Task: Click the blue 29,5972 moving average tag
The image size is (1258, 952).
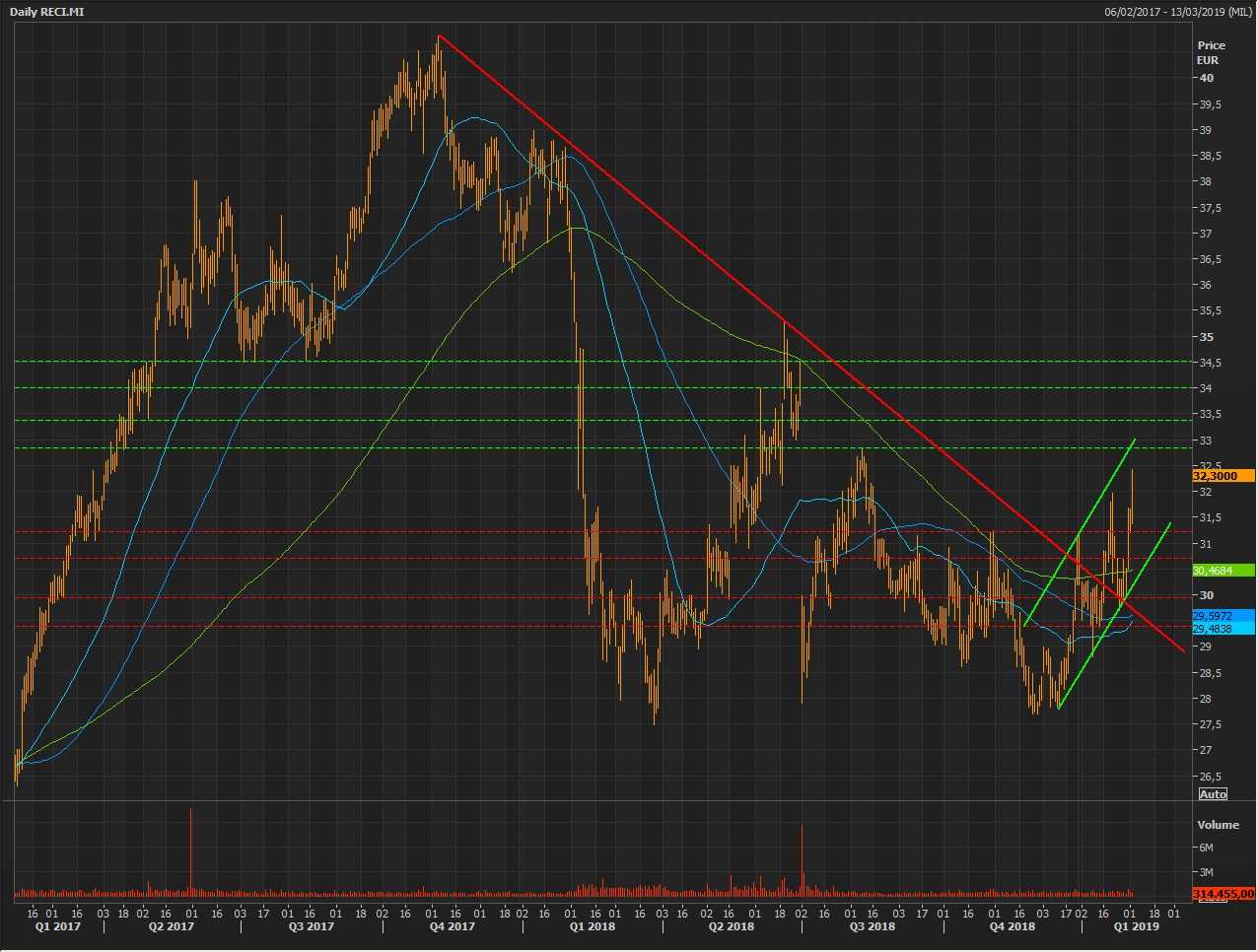Action: coord(1223,616)
